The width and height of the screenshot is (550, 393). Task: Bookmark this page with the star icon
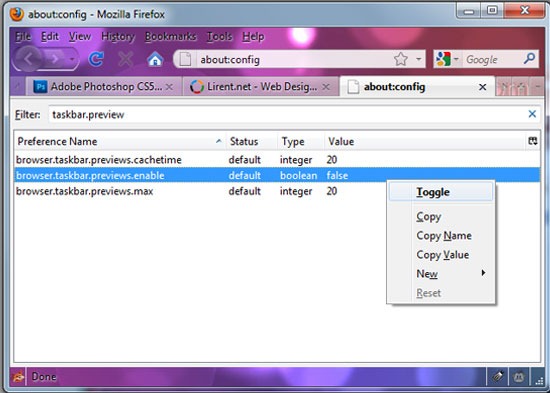401,59
